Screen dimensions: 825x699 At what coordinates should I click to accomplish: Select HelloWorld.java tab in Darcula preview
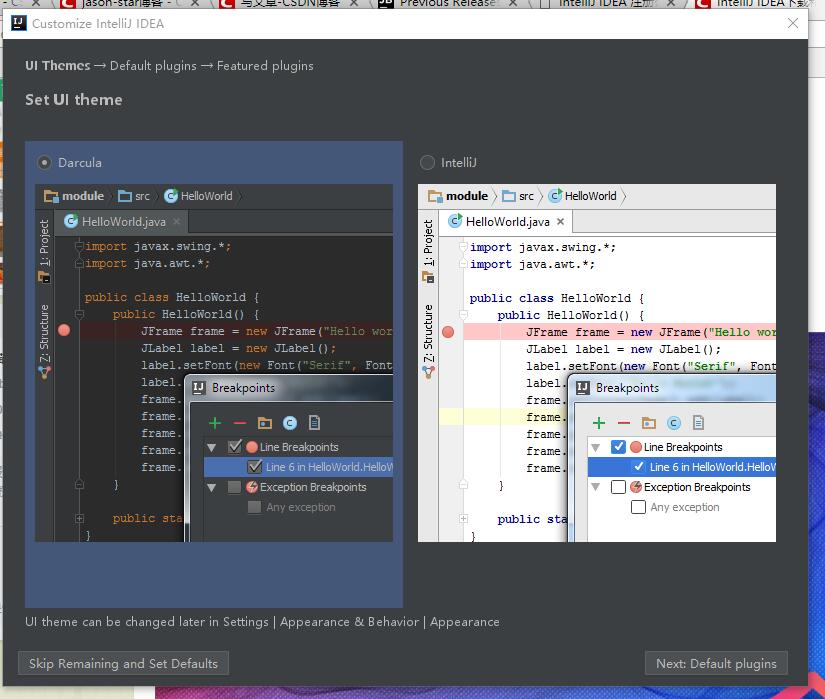point(122,222)
